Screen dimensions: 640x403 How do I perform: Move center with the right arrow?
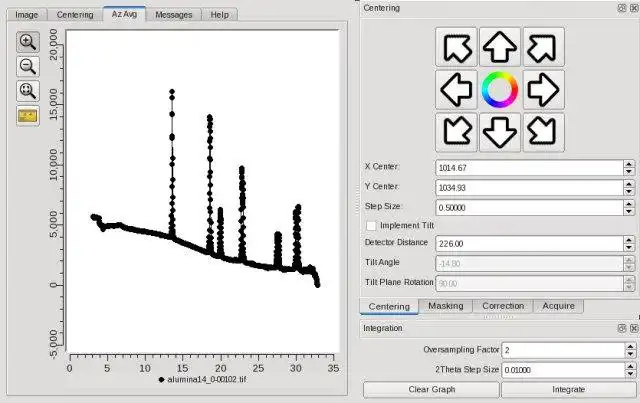[544, 90]
